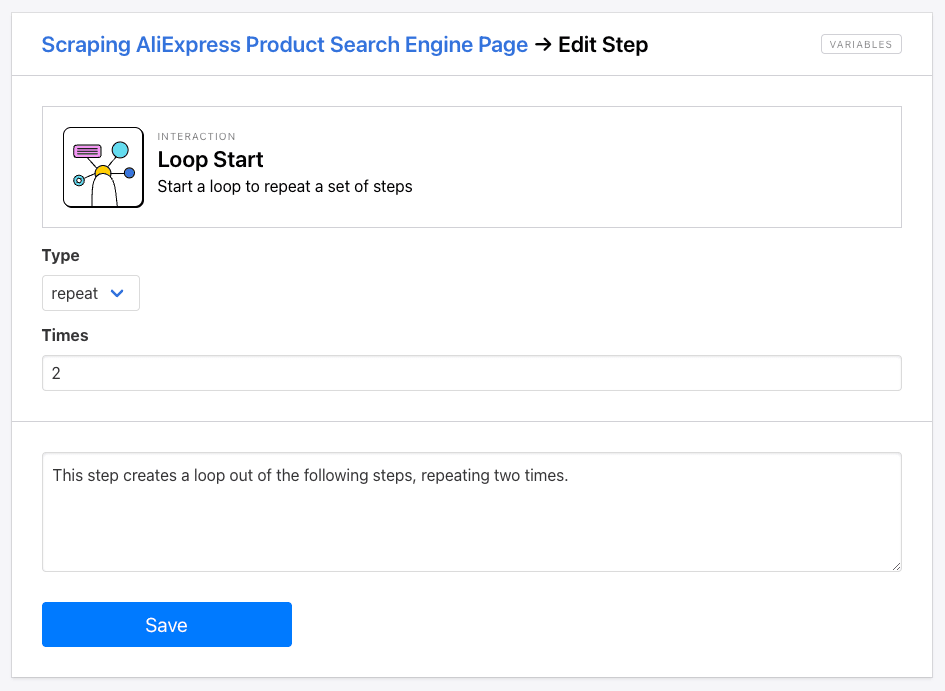The image size is (945, 691).
Task: Click the 'Times' field label
Action: [65, 336]
